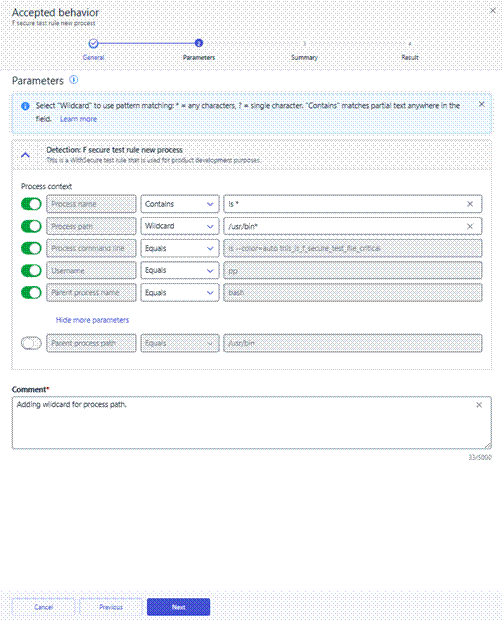502x620 pixels.
Task: Select the Summary step
Action: (304, 57)
